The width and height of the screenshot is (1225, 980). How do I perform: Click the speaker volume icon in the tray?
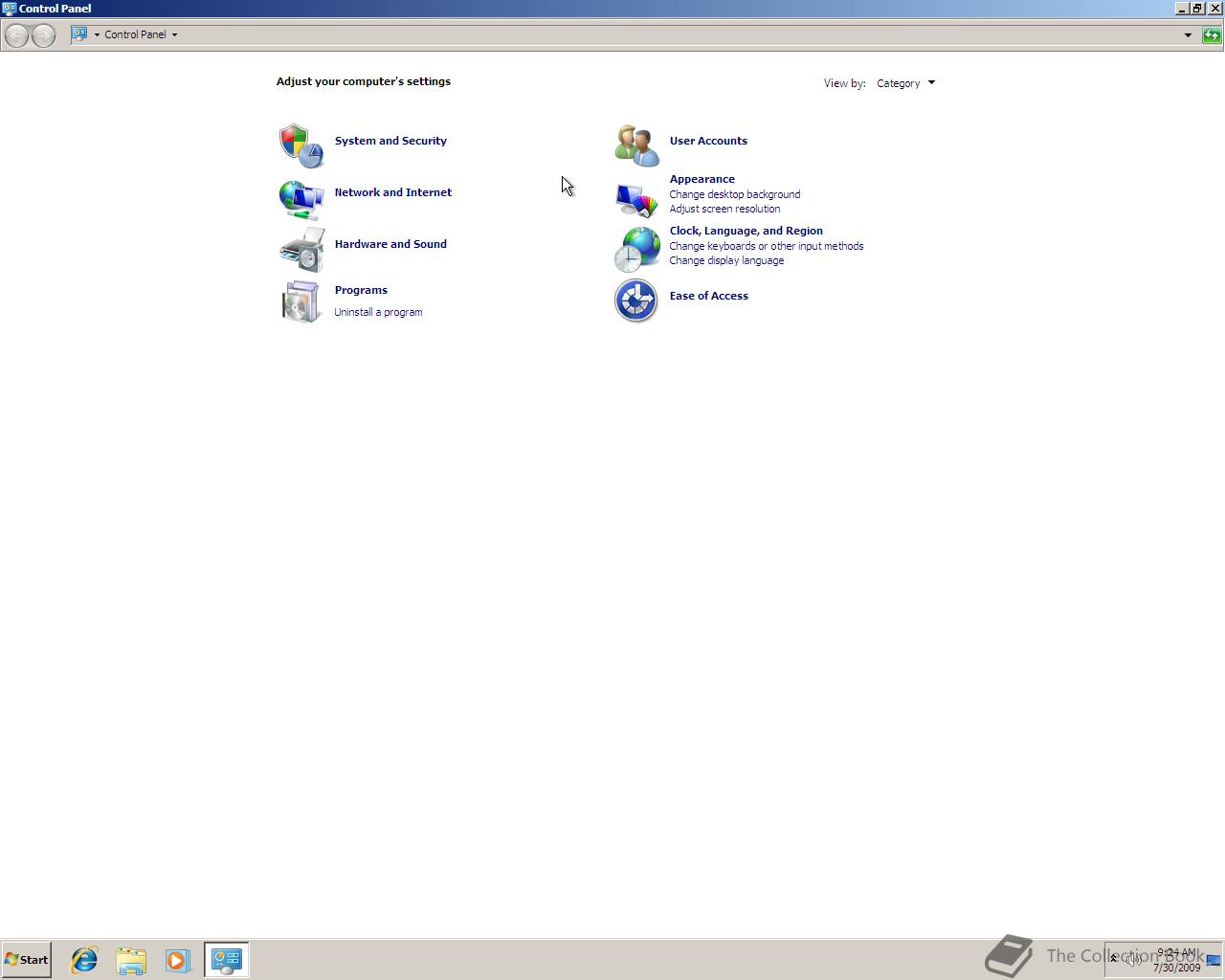click(1134, 960)
